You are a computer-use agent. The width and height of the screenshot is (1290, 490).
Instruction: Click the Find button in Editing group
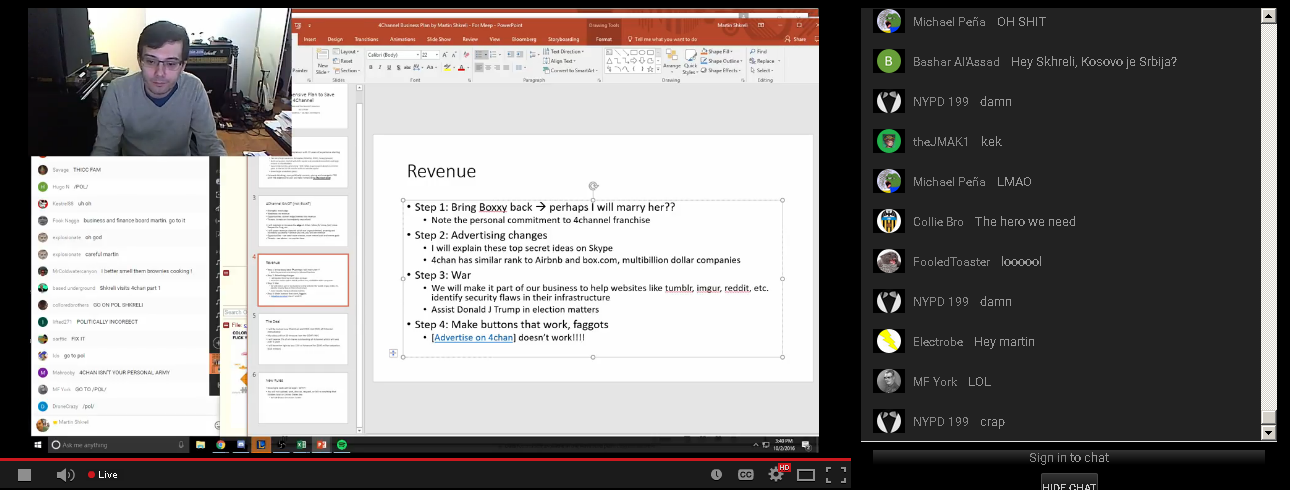click(758, 51)
